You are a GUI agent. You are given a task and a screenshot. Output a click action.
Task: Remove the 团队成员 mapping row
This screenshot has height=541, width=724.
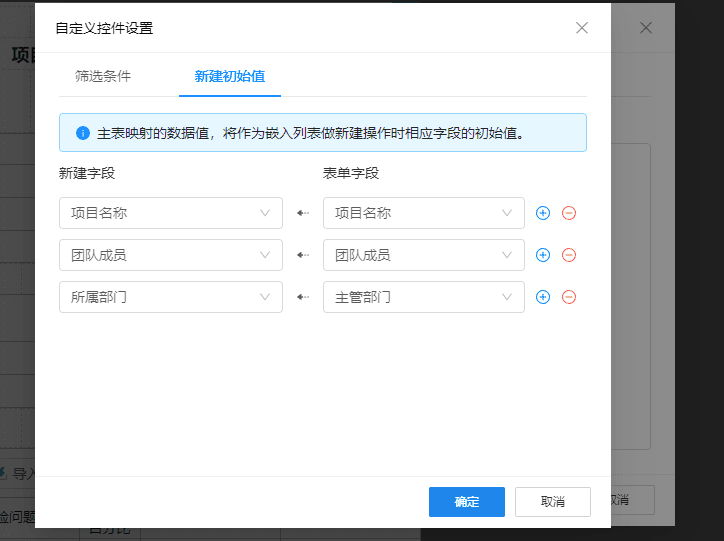[x=569, y=255]
